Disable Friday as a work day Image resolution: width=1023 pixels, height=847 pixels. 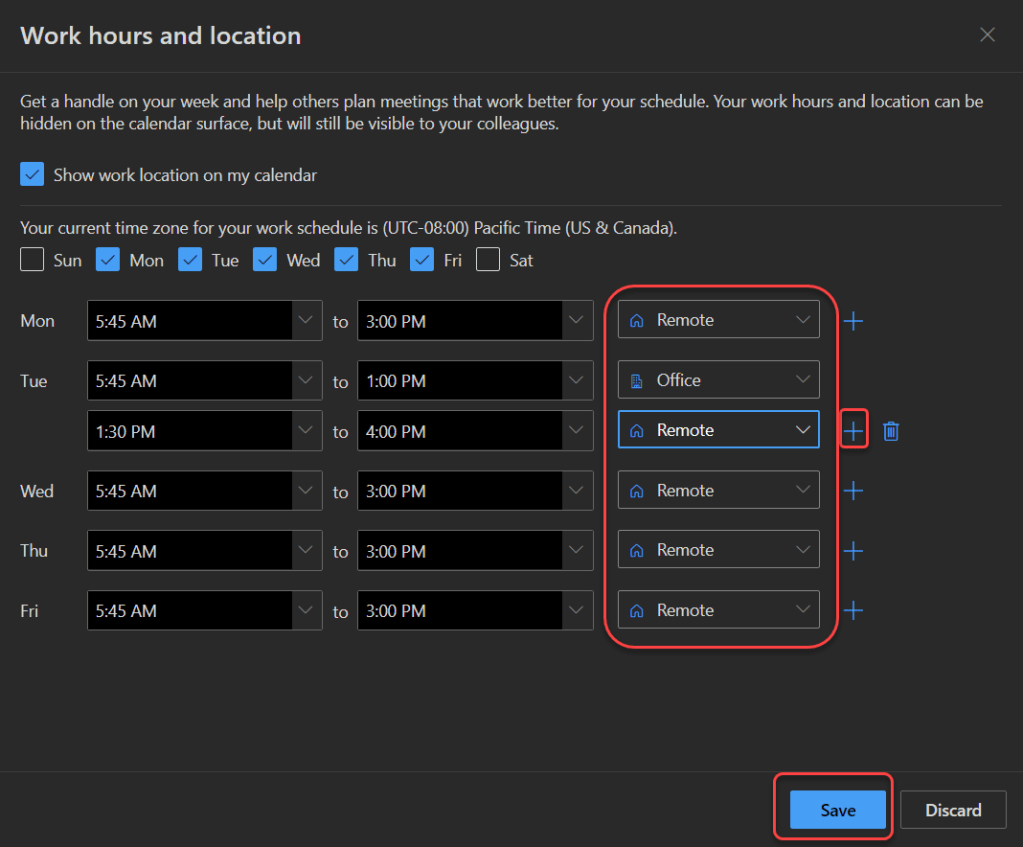tap(422, 260)
